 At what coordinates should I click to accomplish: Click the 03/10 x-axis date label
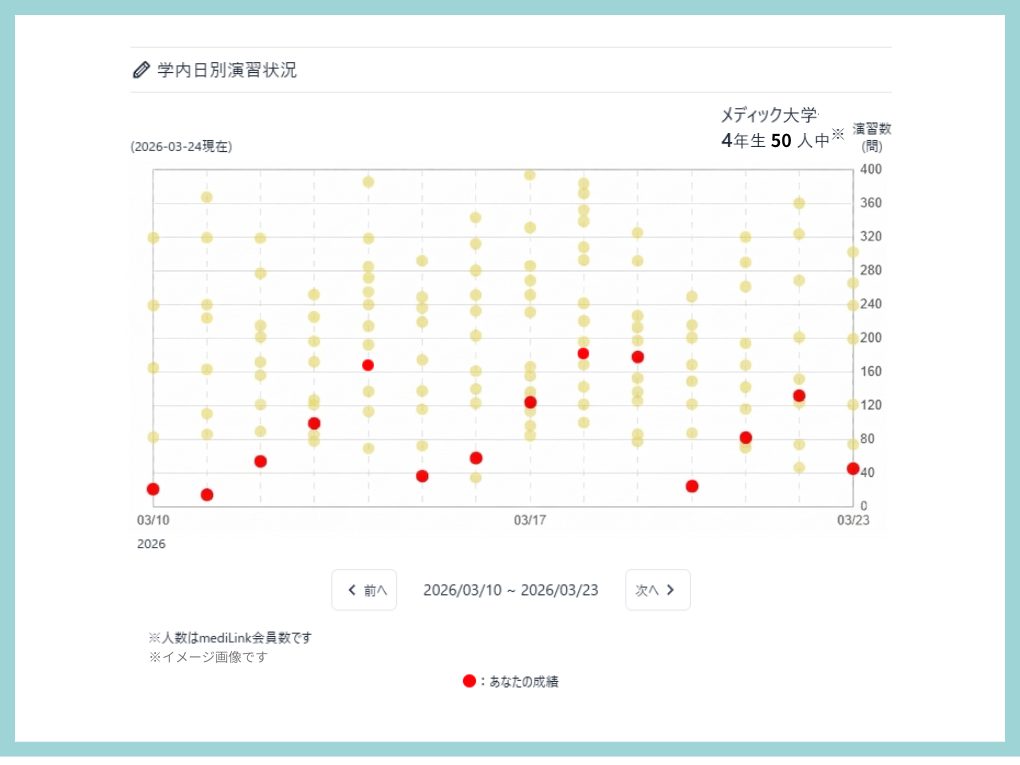coord(153,520)
